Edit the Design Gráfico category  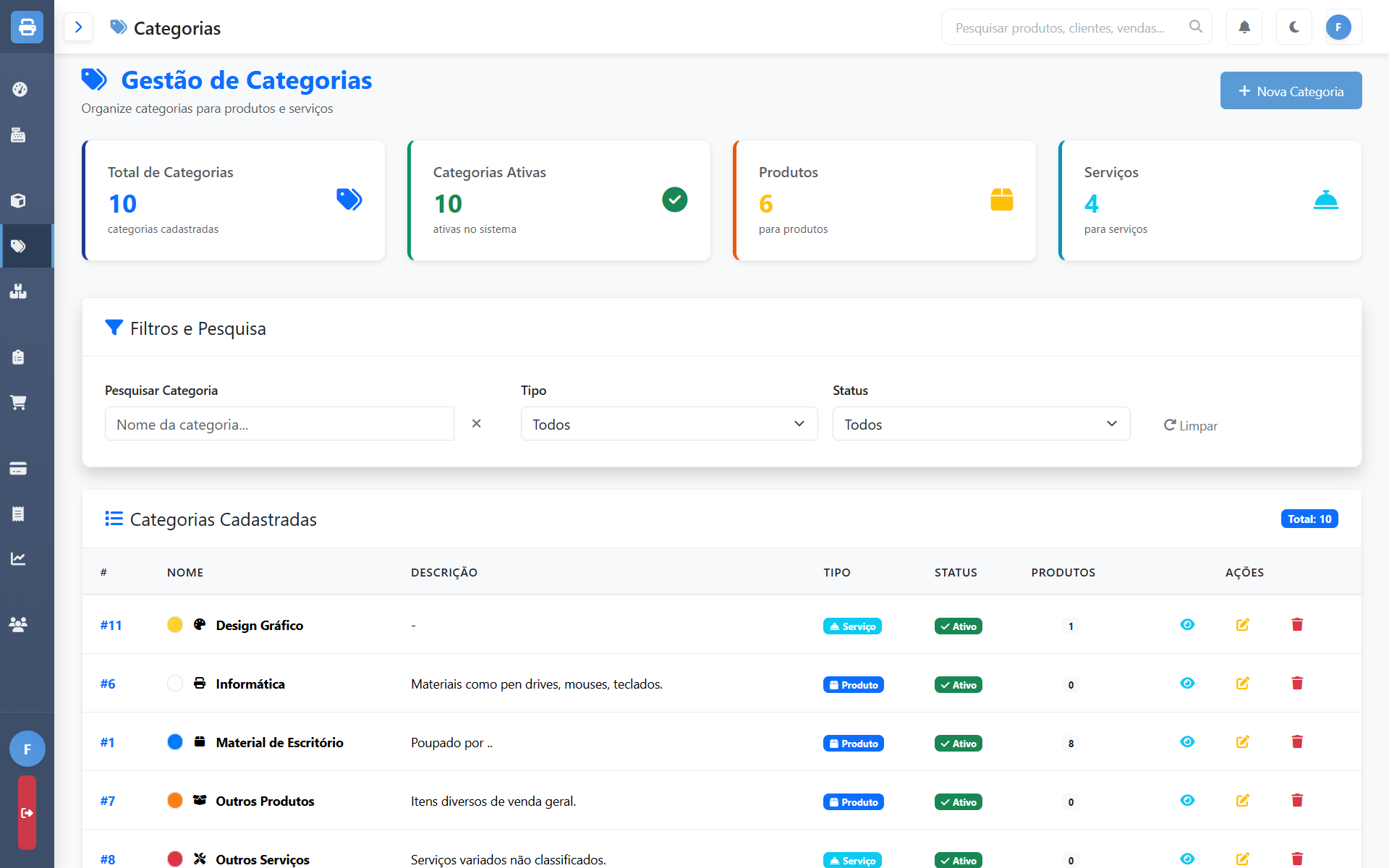click(x=1243, y=625)
